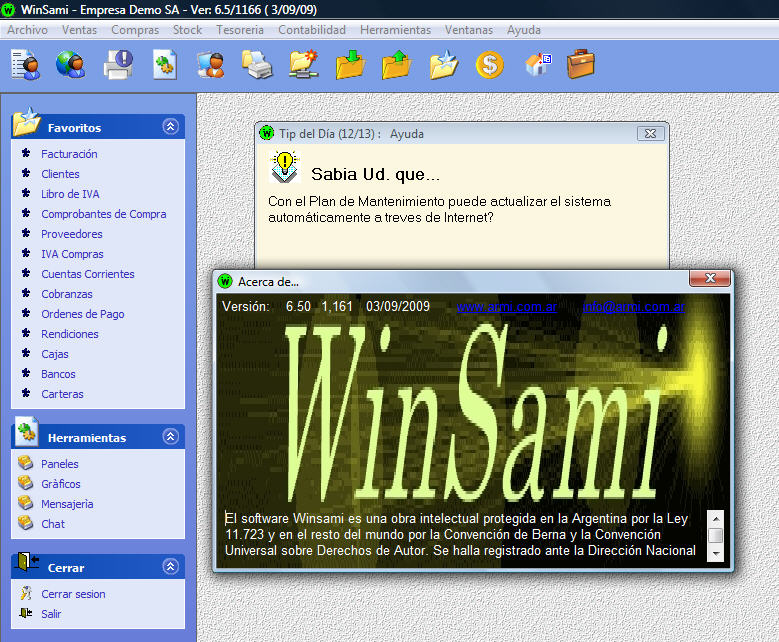This screenshot has height=642, width=779.
Task: Open Cuentas Corrientes favorite
Action: point(87,274)
